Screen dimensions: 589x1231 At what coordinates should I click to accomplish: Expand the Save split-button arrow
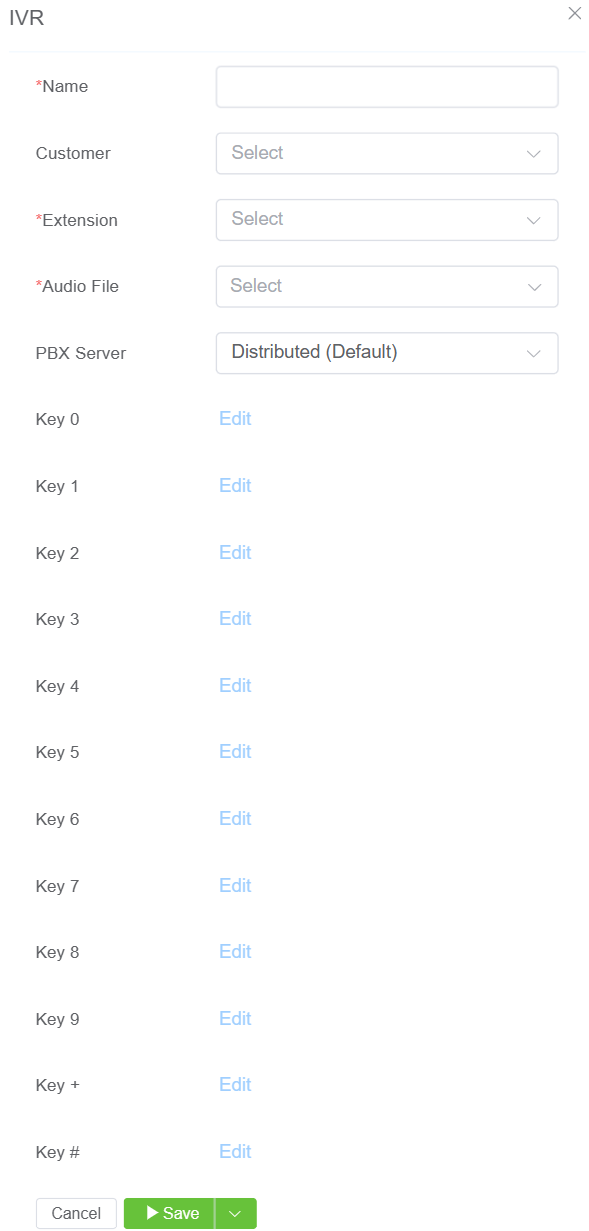[x=236, y=1213]
